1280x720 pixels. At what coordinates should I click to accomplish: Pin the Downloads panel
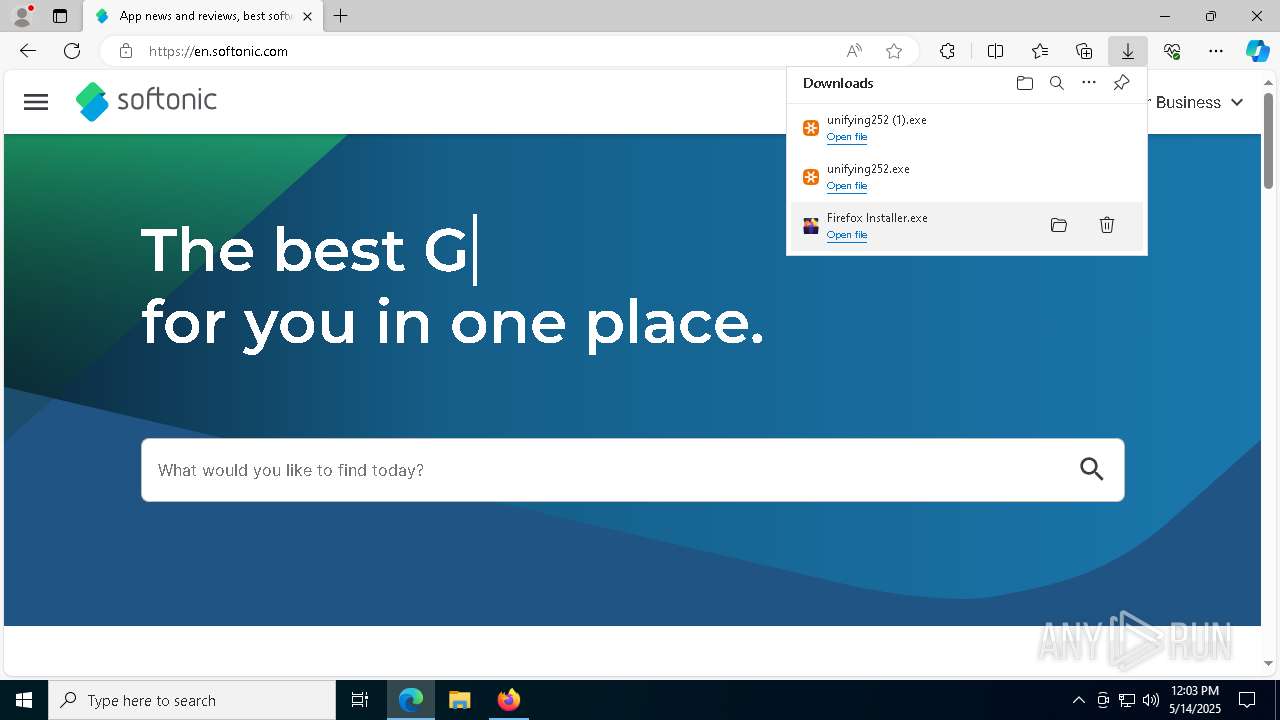[x=1122, y=83]
